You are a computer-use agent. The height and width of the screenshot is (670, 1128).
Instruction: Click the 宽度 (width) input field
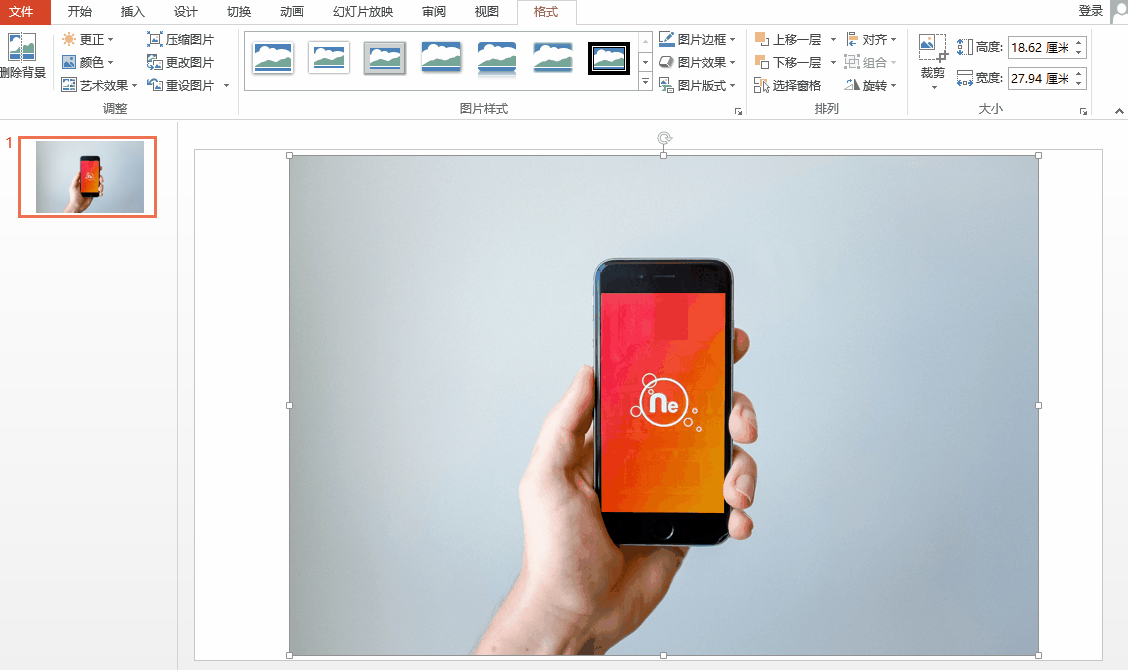point(1040,78)
